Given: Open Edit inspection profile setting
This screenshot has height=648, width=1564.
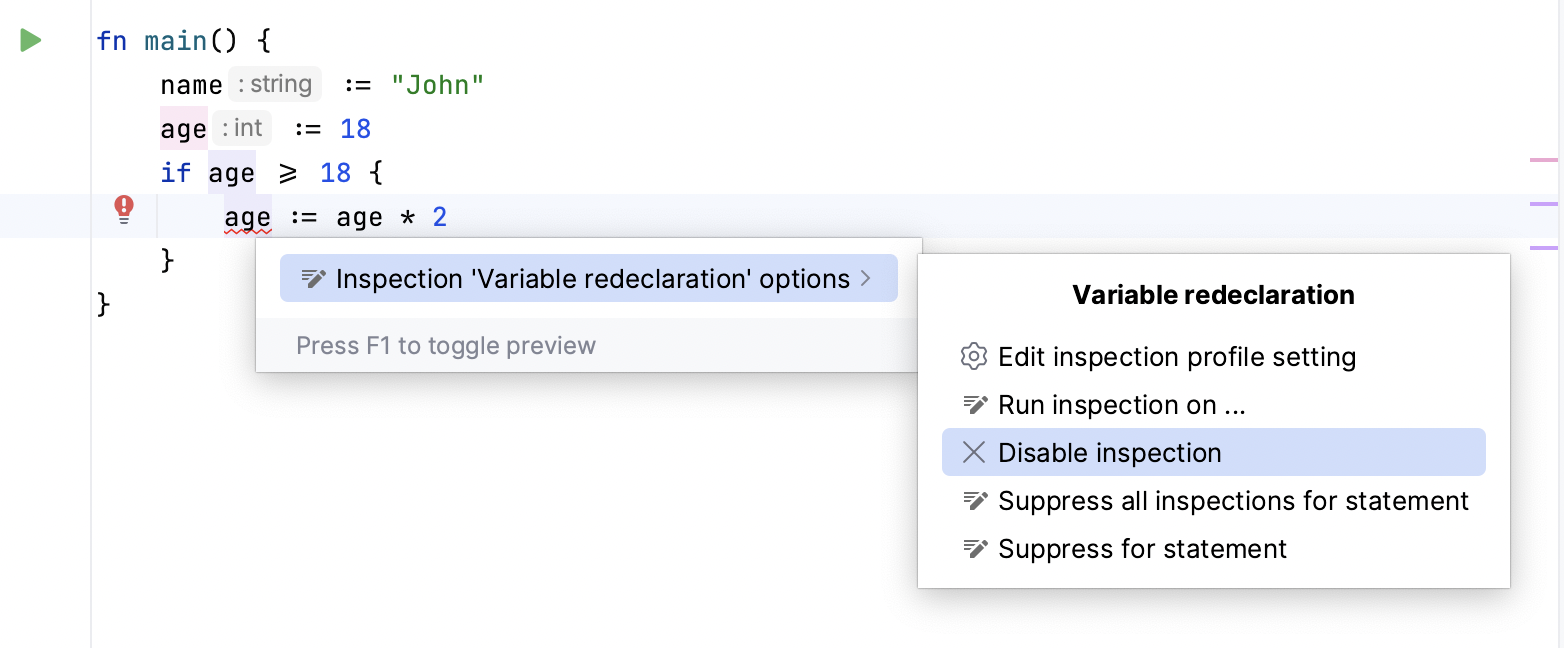Looking at the screenshot, I should coord(1177,357).
